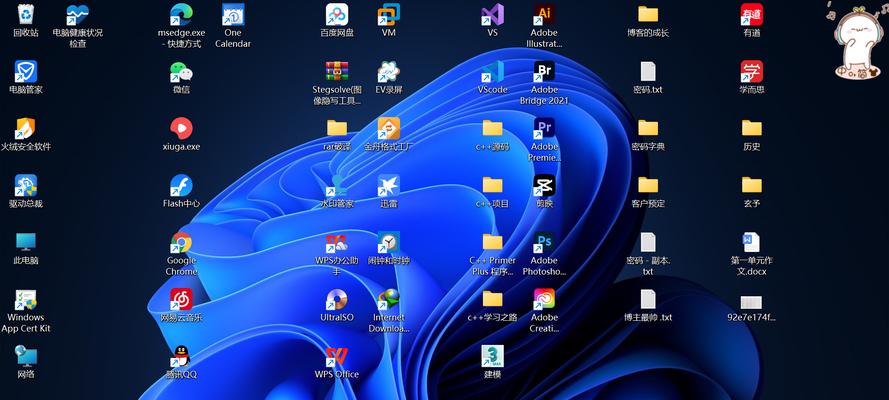
Task: Launch Adobe Premiere icon
Action: [x=544, y=129]
